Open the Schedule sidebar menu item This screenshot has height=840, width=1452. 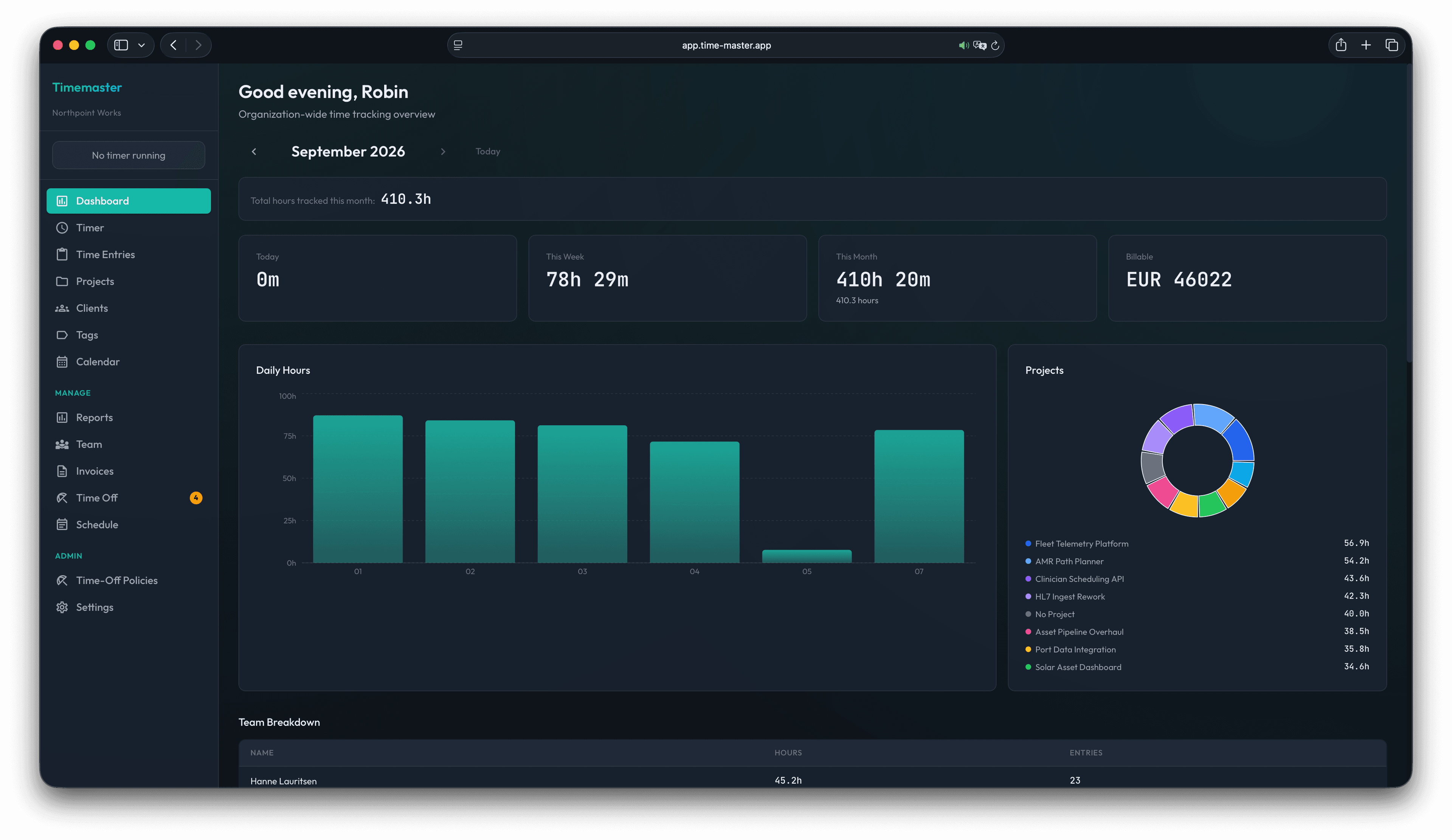pos(129,524)
